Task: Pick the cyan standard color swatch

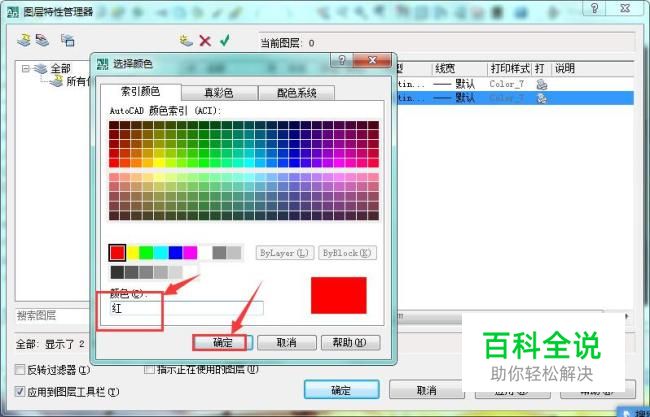Action: (161, 253)
